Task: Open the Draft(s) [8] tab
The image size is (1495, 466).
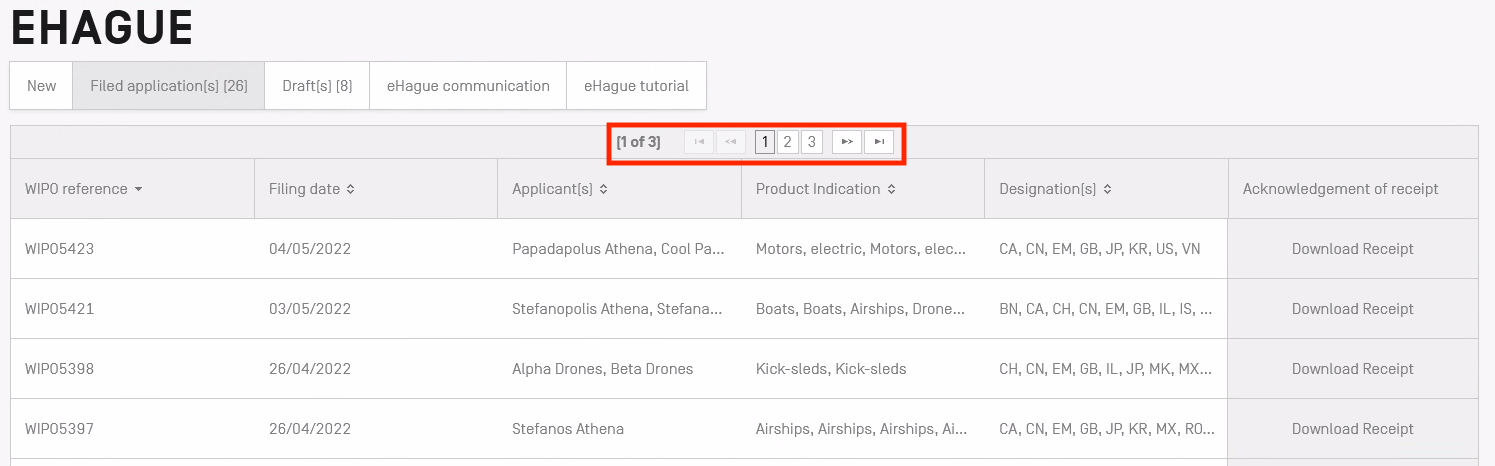Action: [x=317, y=86]
